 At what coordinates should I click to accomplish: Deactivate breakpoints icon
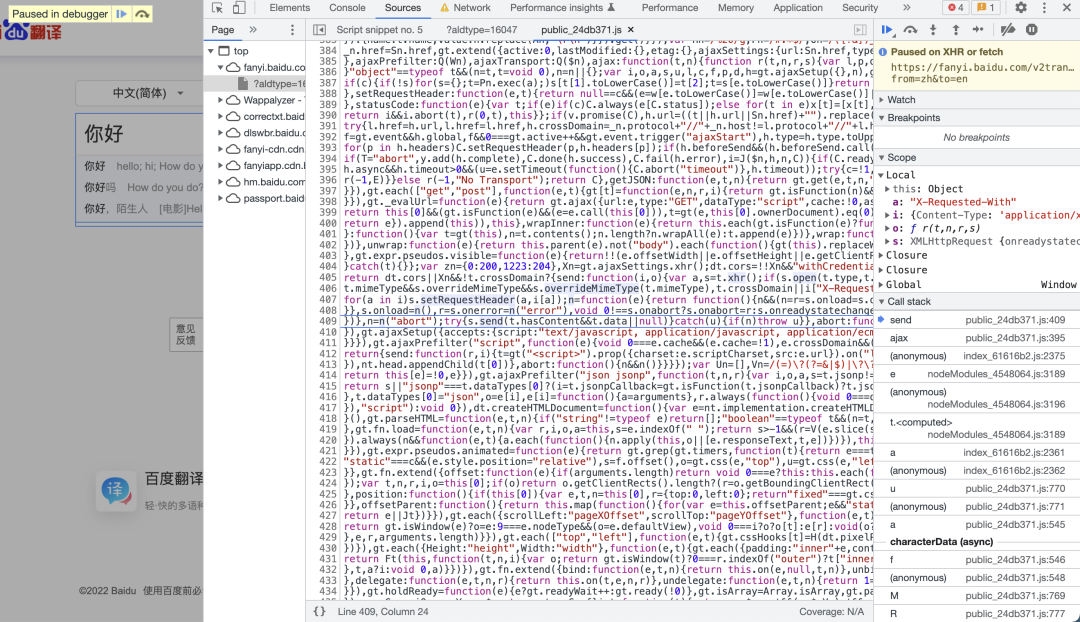[x=1008, y=30]
